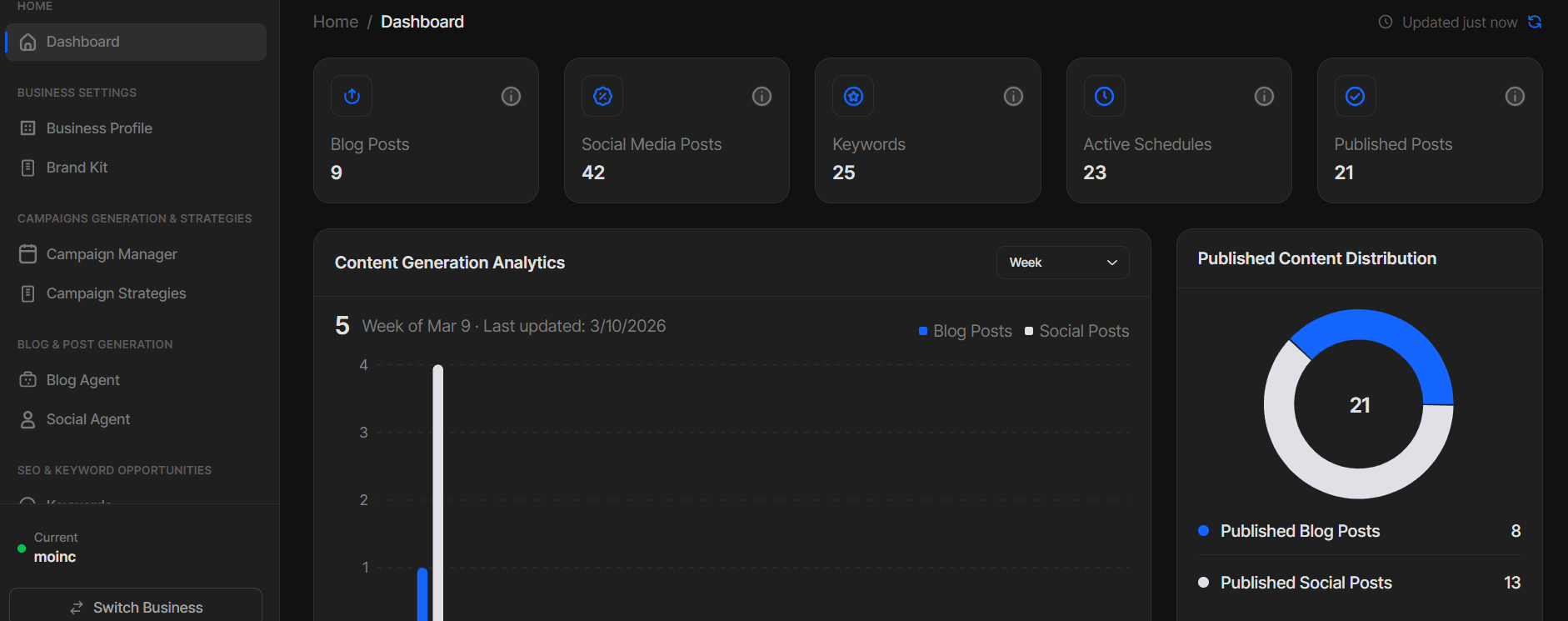Click the Social Media Posts count 42
The width and height of the screenshot is (1568, 621).
[593, 173]
